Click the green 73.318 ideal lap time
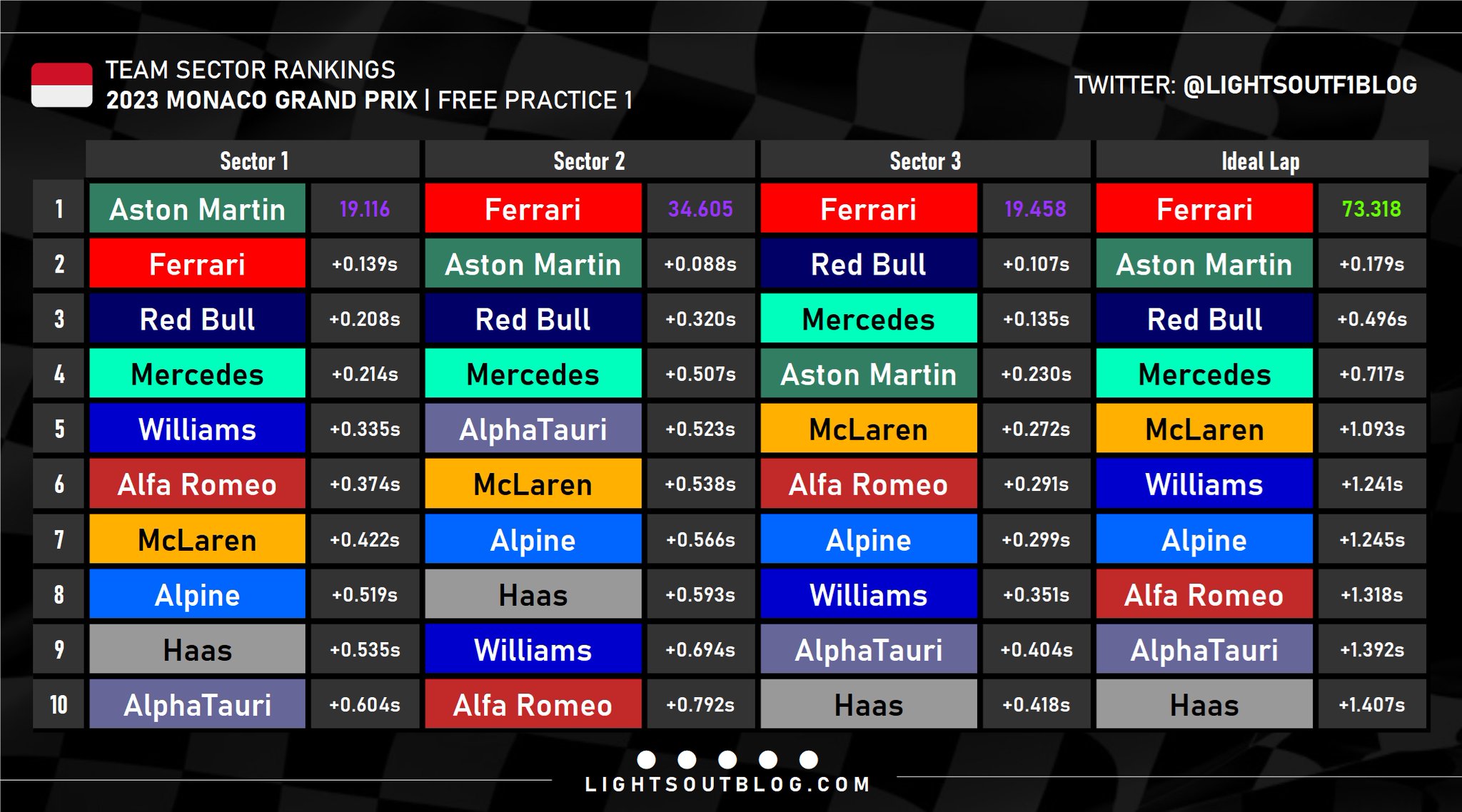The width and height of the screenshot is (1462, 812). [x=1371, y=208]
